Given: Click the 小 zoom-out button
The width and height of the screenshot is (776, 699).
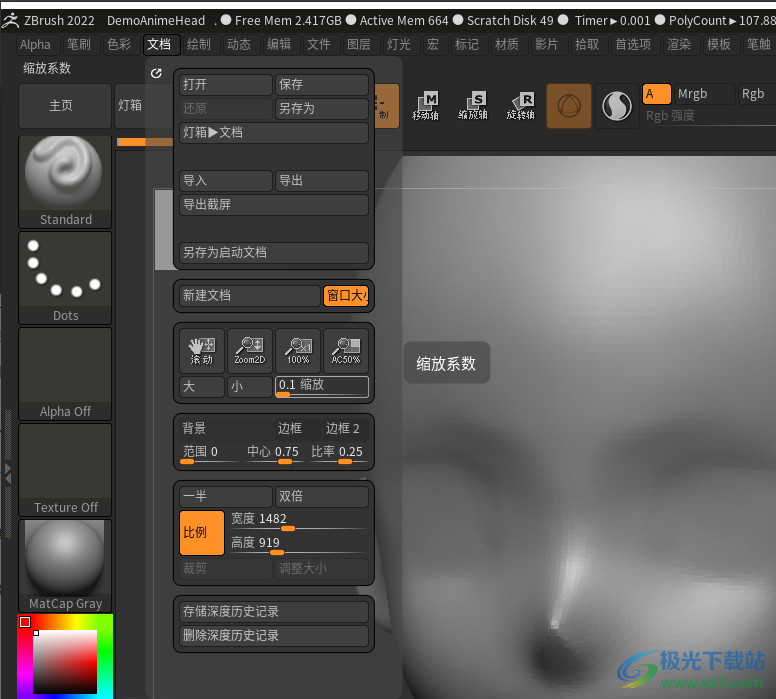Looking at the screenshot, I should [250, 386].
